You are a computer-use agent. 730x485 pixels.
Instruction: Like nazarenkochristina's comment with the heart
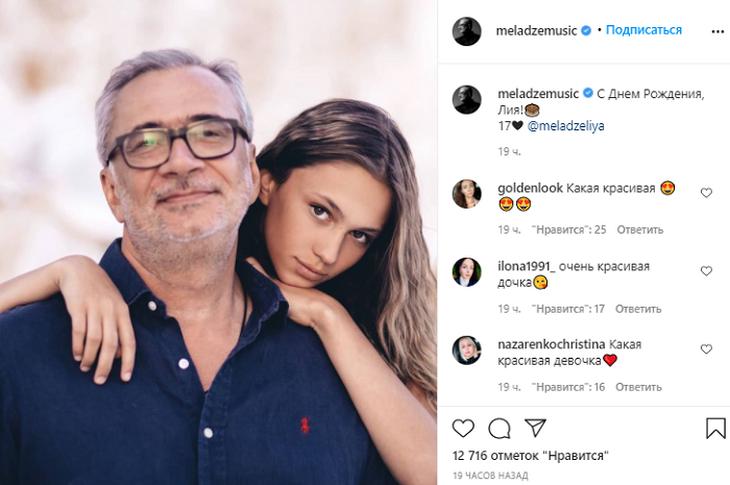coord(706,349)
